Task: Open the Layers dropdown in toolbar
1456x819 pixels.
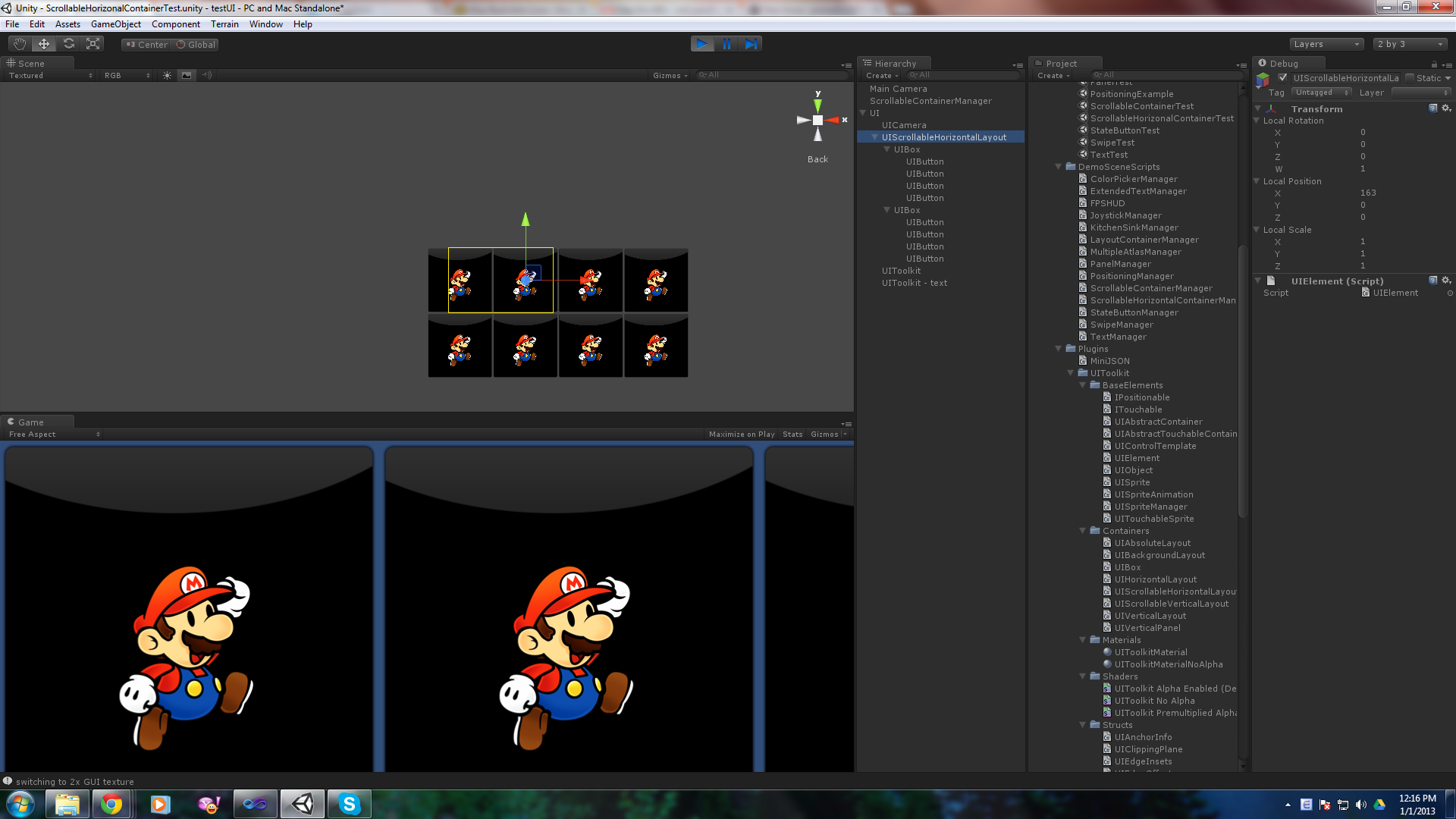Action: click(x=1326, y=44)
